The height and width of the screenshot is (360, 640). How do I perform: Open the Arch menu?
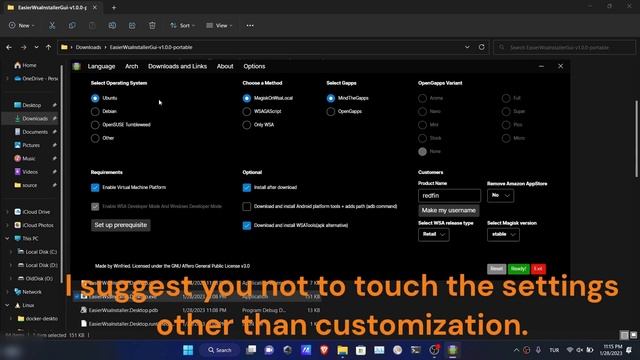(x=131, y=66)
